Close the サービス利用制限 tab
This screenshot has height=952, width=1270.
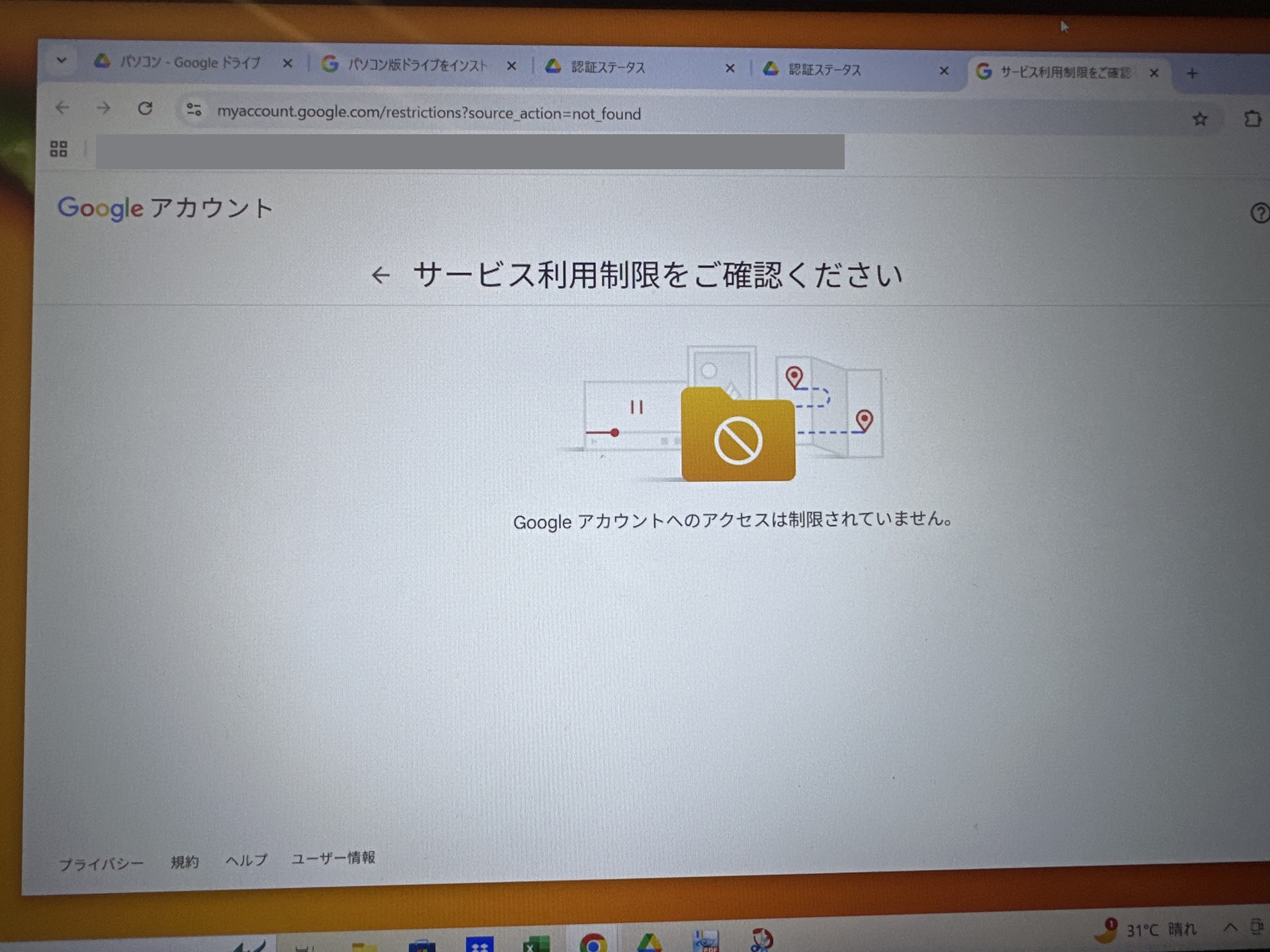coord(1154,73)
